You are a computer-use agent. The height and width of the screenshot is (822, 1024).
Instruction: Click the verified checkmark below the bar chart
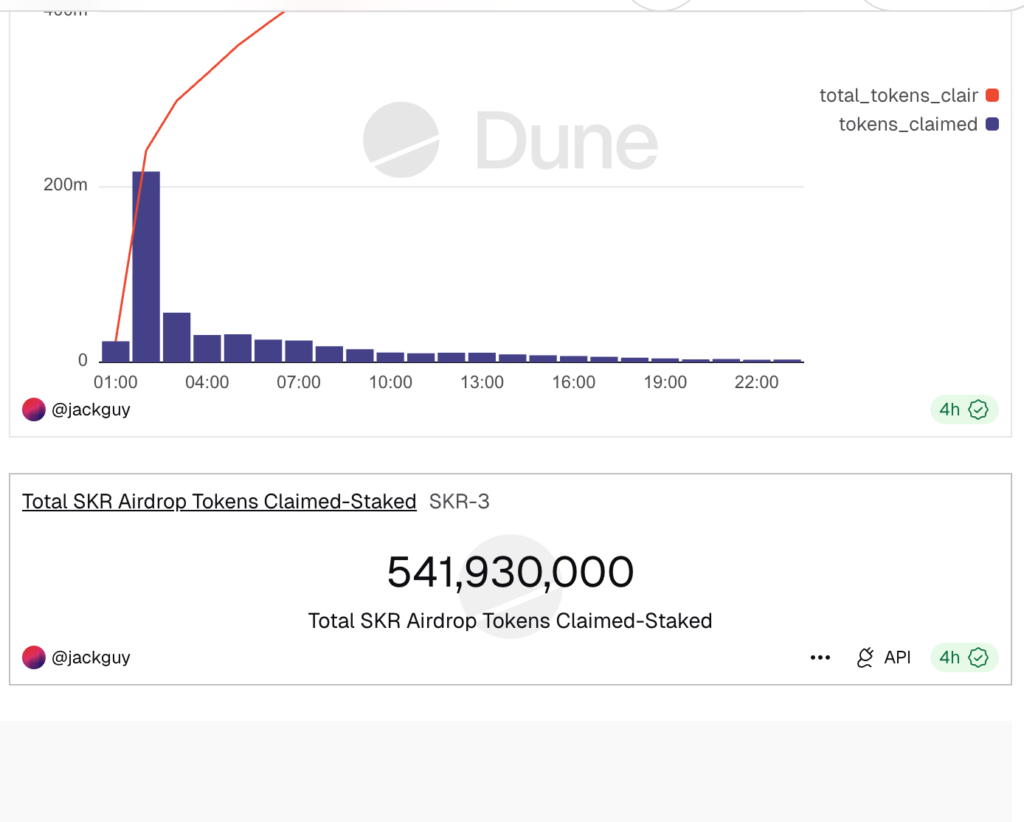click(978, 409)
